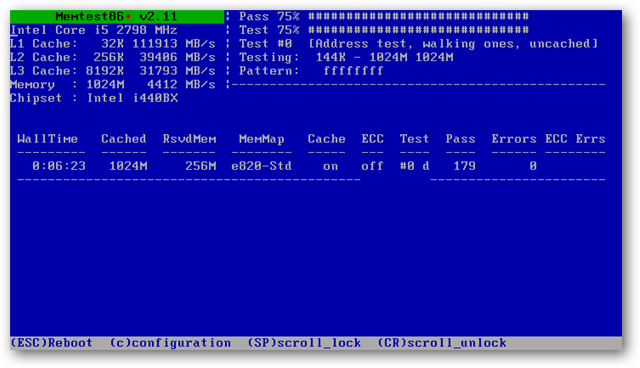Select the (c)configuration option
The width and height of the screenshot is (640, 368).
tap(170, 343)
